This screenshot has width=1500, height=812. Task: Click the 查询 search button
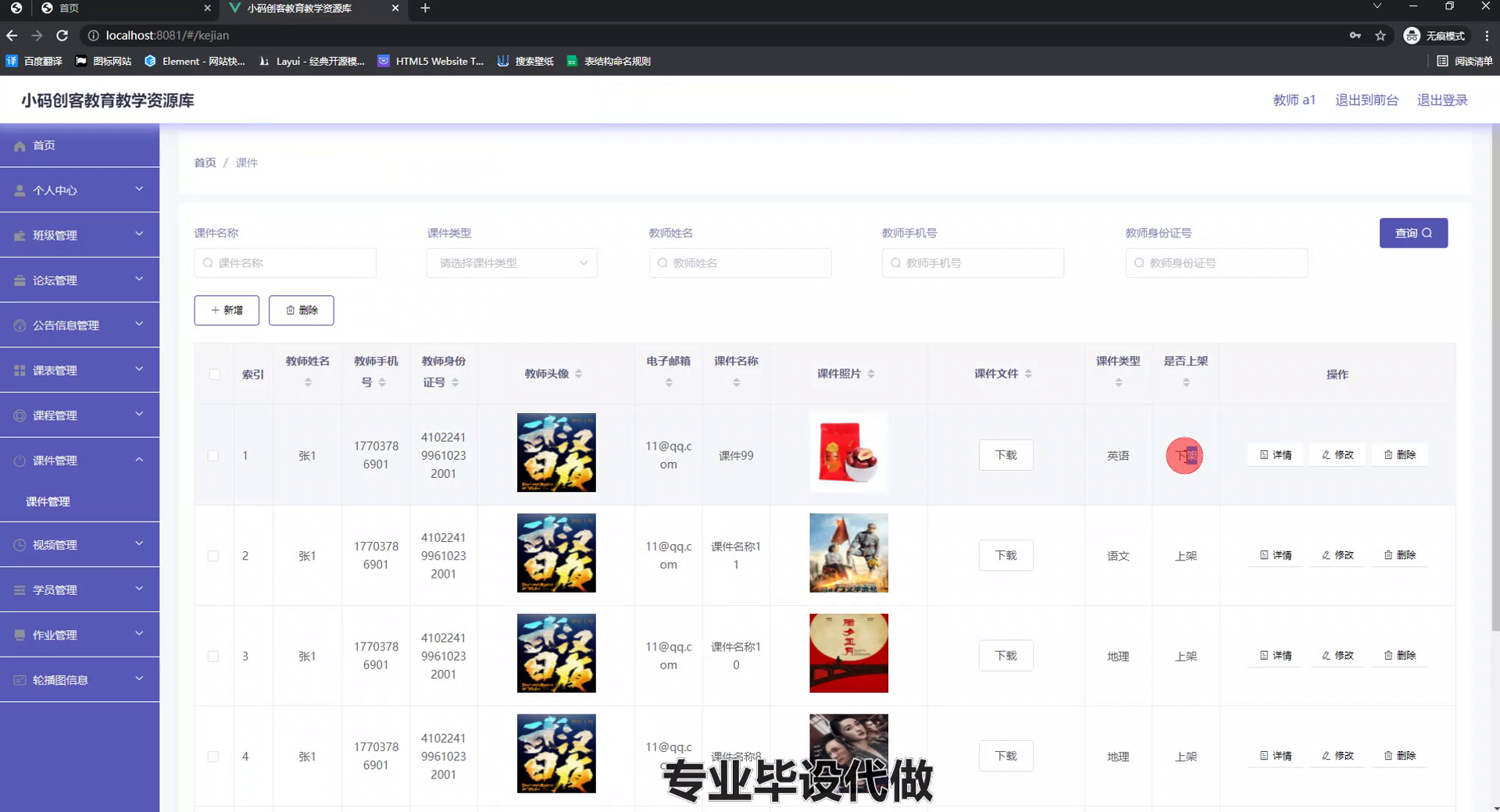click(x=1413, y=233)
